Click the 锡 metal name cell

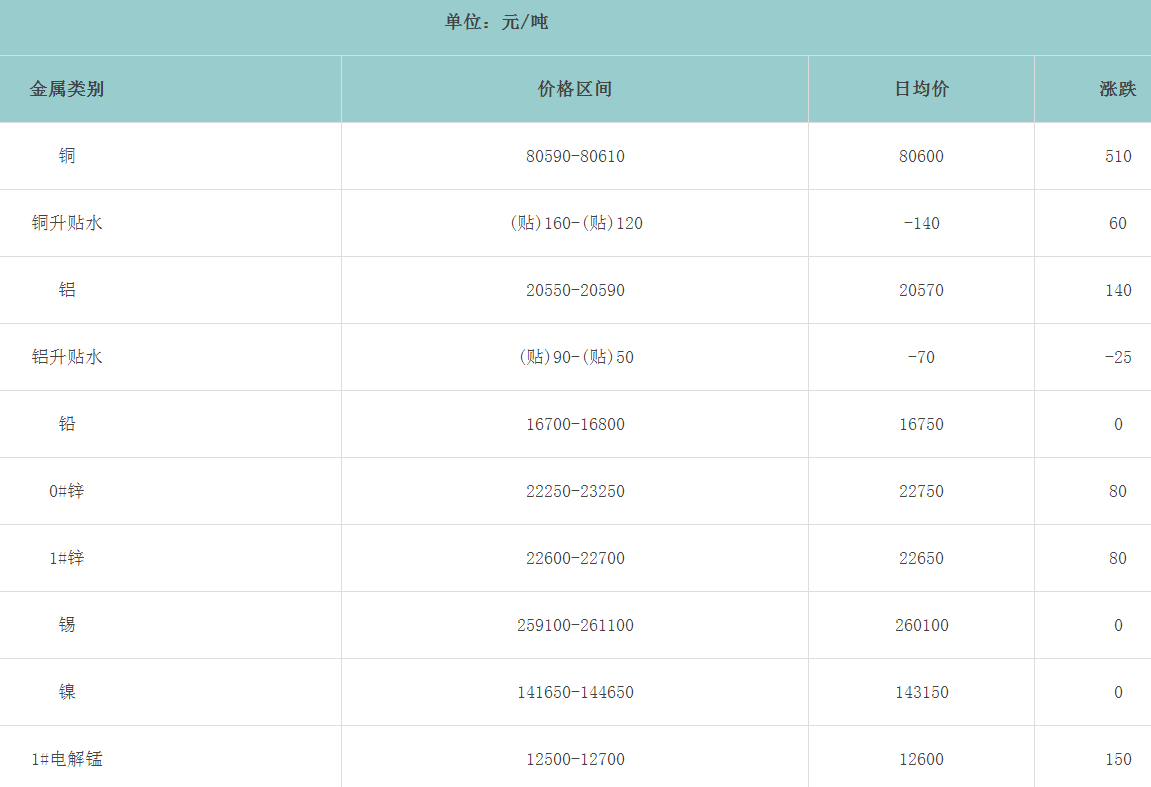coord(67,625)
